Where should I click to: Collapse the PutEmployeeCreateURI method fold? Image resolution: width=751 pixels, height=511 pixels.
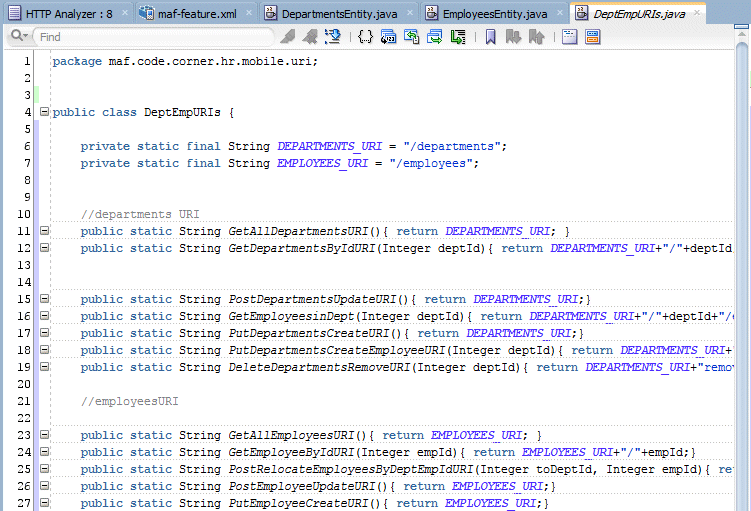(44, 503)
